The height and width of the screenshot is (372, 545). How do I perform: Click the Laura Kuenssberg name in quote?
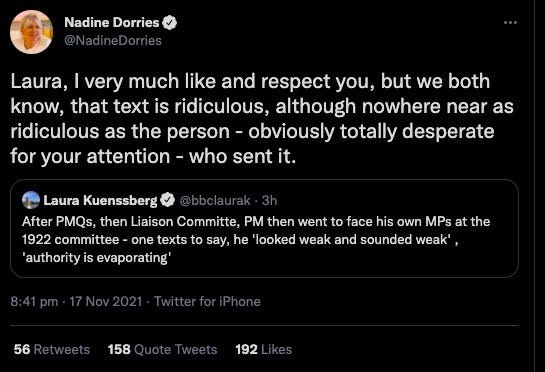click(x=100, y=200)
